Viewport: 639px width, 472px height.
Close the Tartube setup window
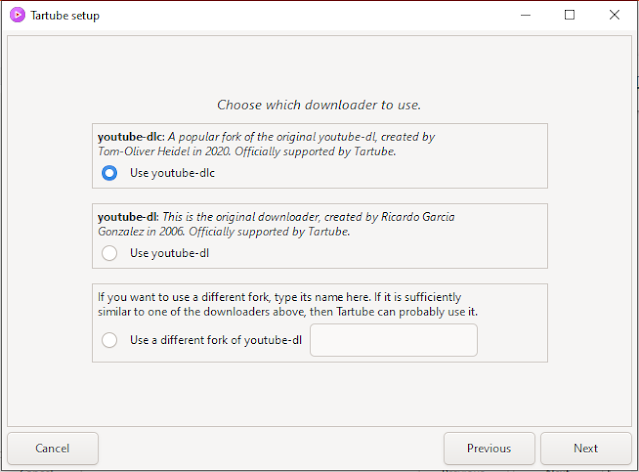[x=614, y=15]
